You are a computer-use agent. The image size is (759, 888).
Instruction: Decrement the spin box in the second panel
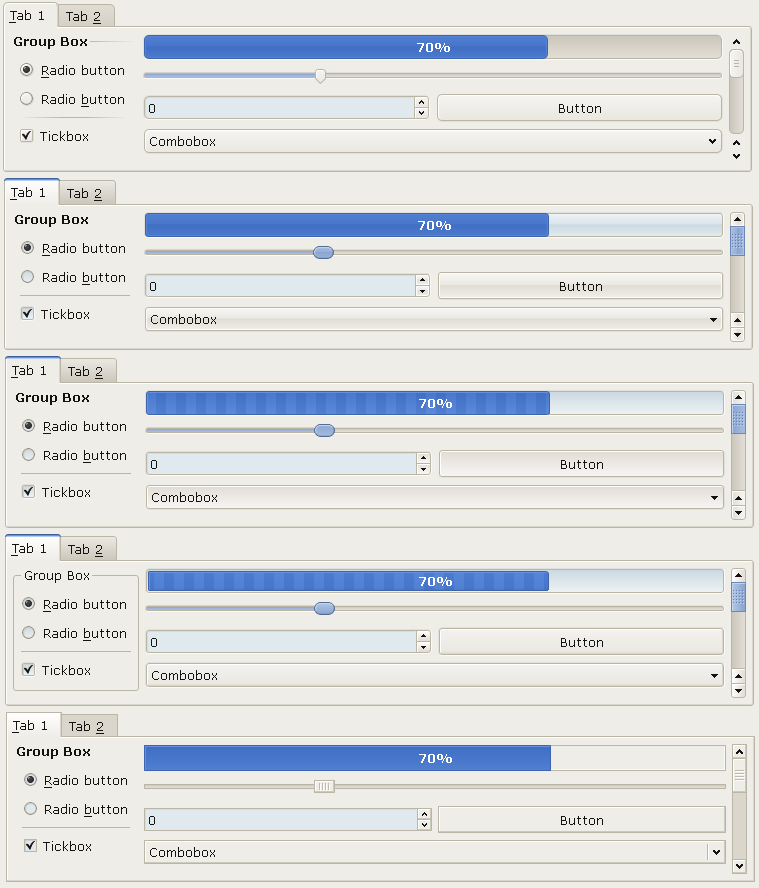click(x=422, y=291)
